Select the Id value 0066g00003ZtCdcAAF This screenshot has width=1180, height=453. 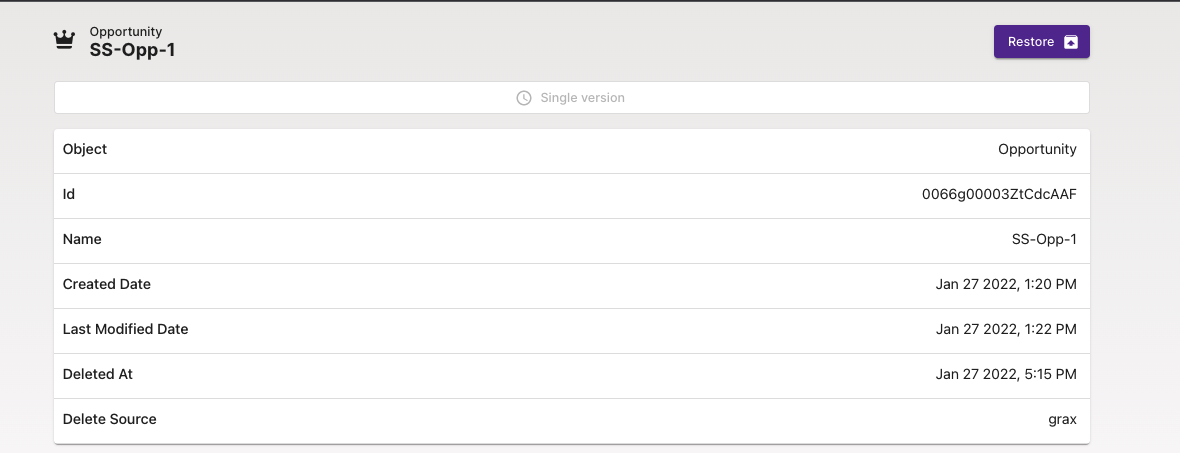pyautogui.click(x=999, y=194)
